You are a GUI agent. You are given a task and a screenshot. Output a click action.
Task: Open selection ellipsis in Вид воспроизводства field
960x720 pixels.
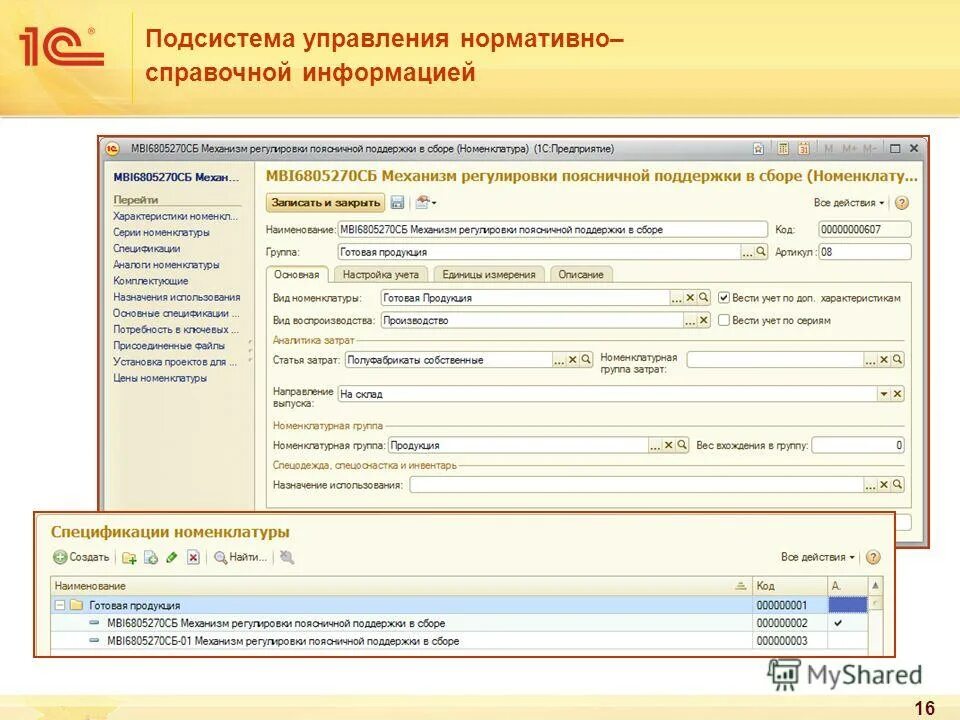[689, 320]
